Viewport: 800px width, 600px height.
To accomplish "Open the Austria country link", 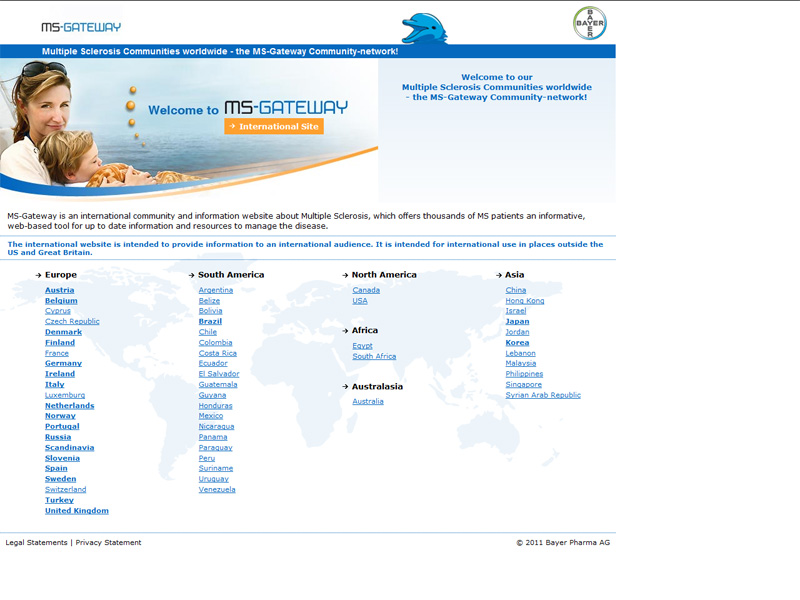I will coord(60,290).
